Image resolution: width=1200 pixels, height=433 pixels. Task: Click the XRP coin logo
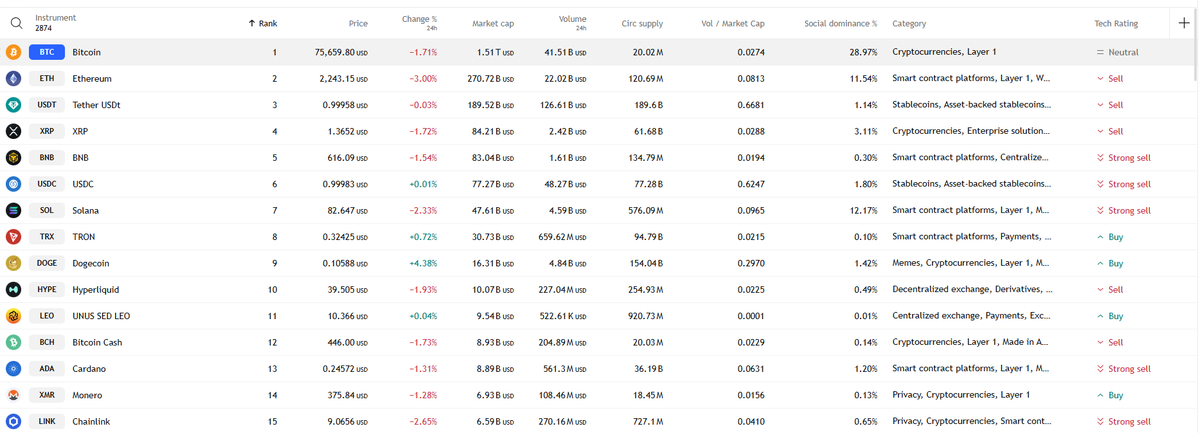(x=14, y=131)
